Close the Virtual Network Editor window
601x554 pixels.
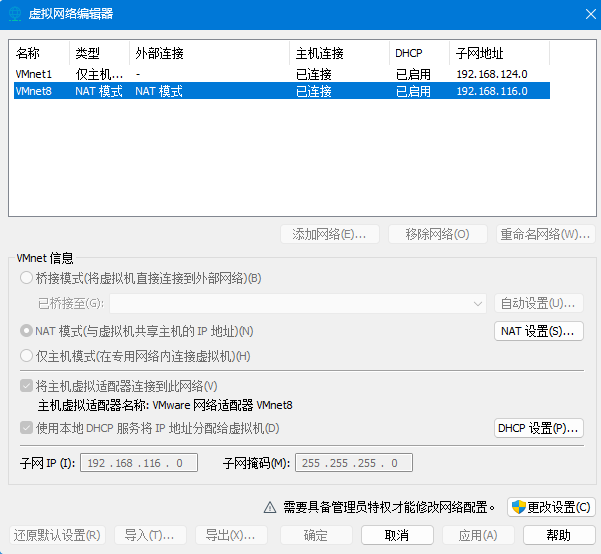pyautogui.click(x=591, y=14)
